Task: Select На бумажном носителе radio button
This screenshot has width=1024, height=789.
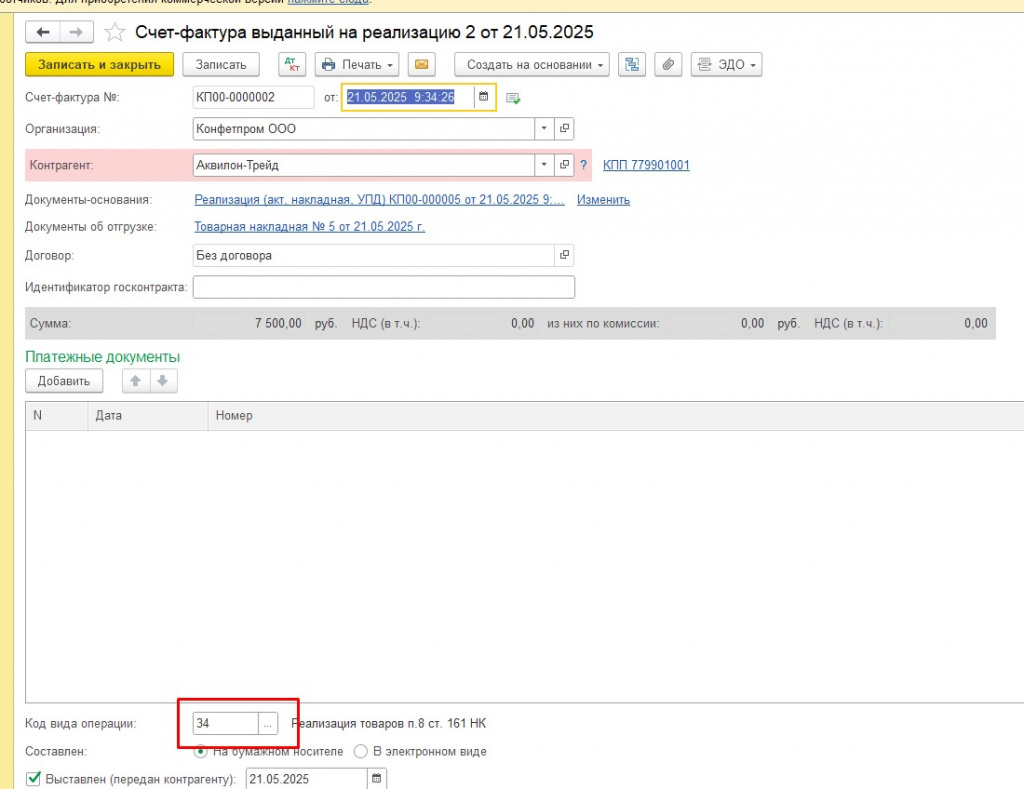Action: (201, 751)
